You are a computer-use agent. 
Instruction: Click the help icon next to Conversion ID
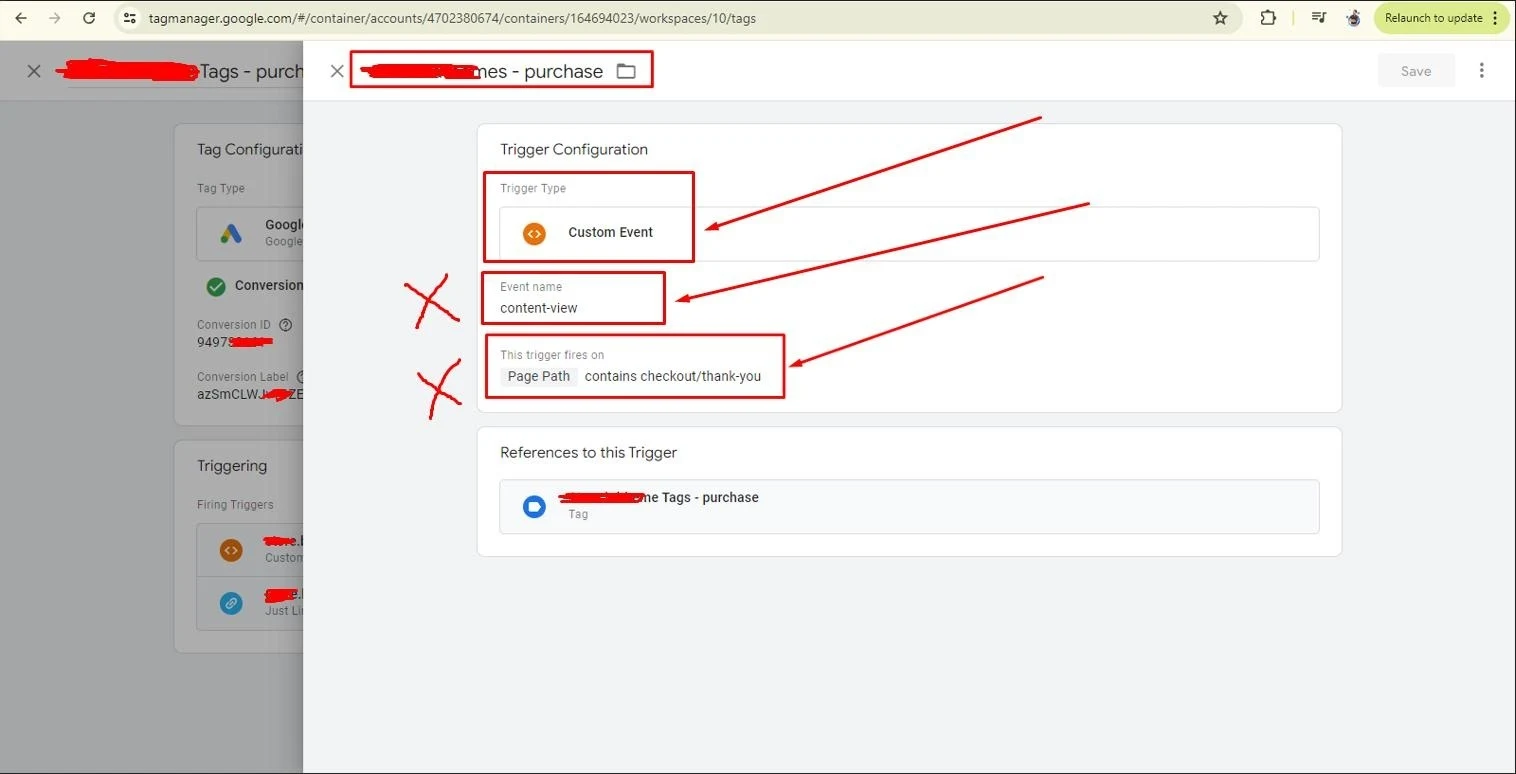(x=286, y=325)
